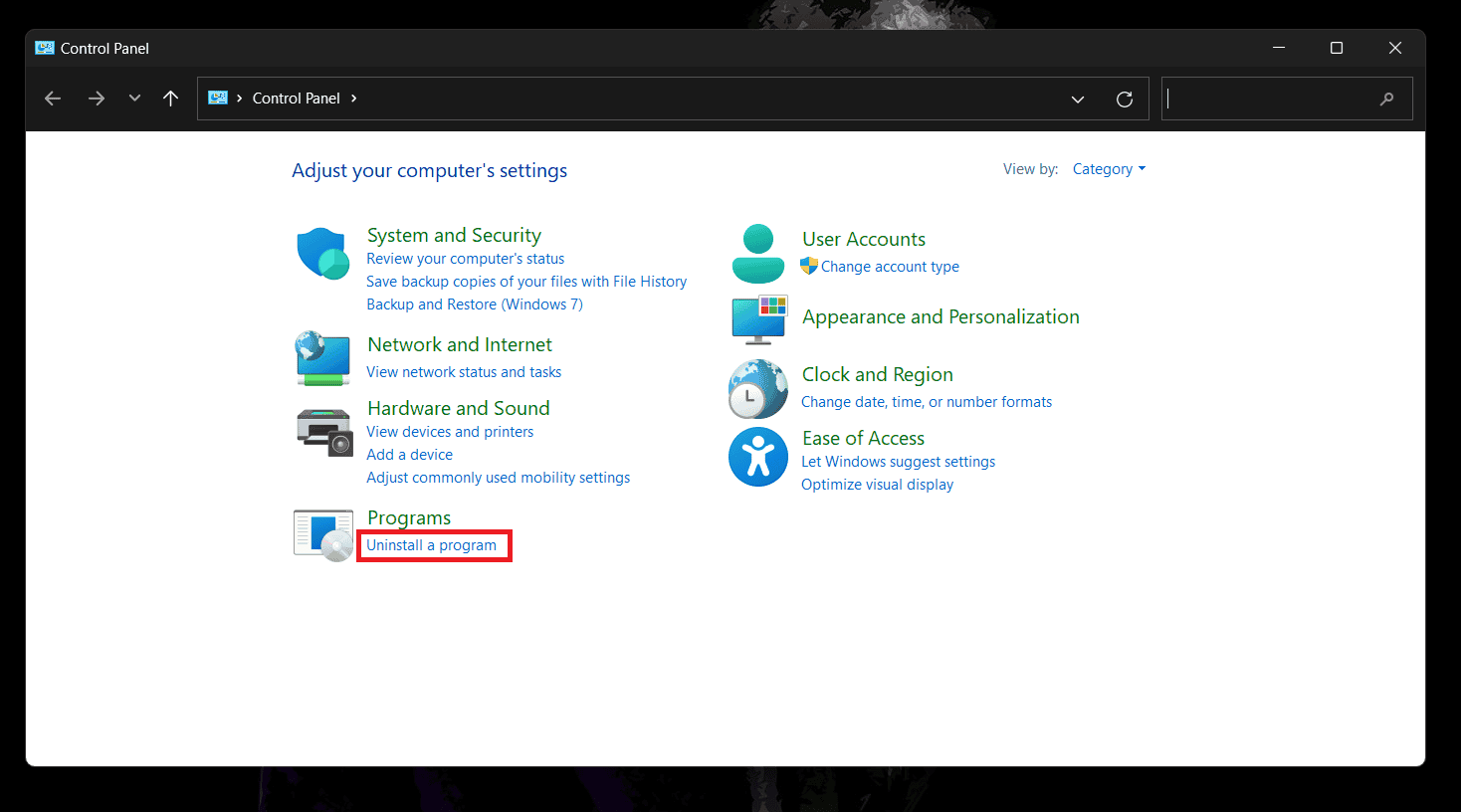
Task: Open Review your computer's status
Action: (x=465, y=259)
